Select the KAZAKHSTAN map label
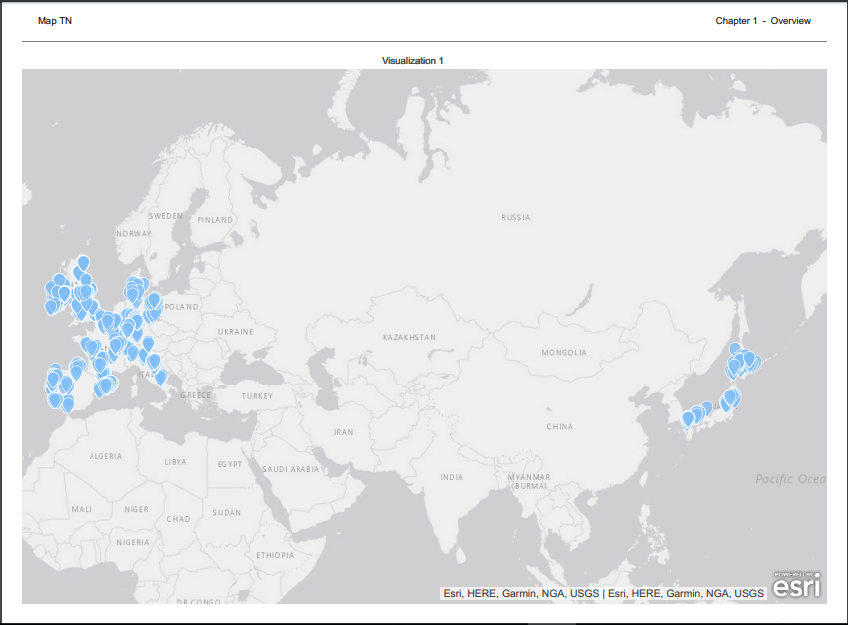Viewport: 848px width, 625px height. pyautogui.click(x=409, y=338)
